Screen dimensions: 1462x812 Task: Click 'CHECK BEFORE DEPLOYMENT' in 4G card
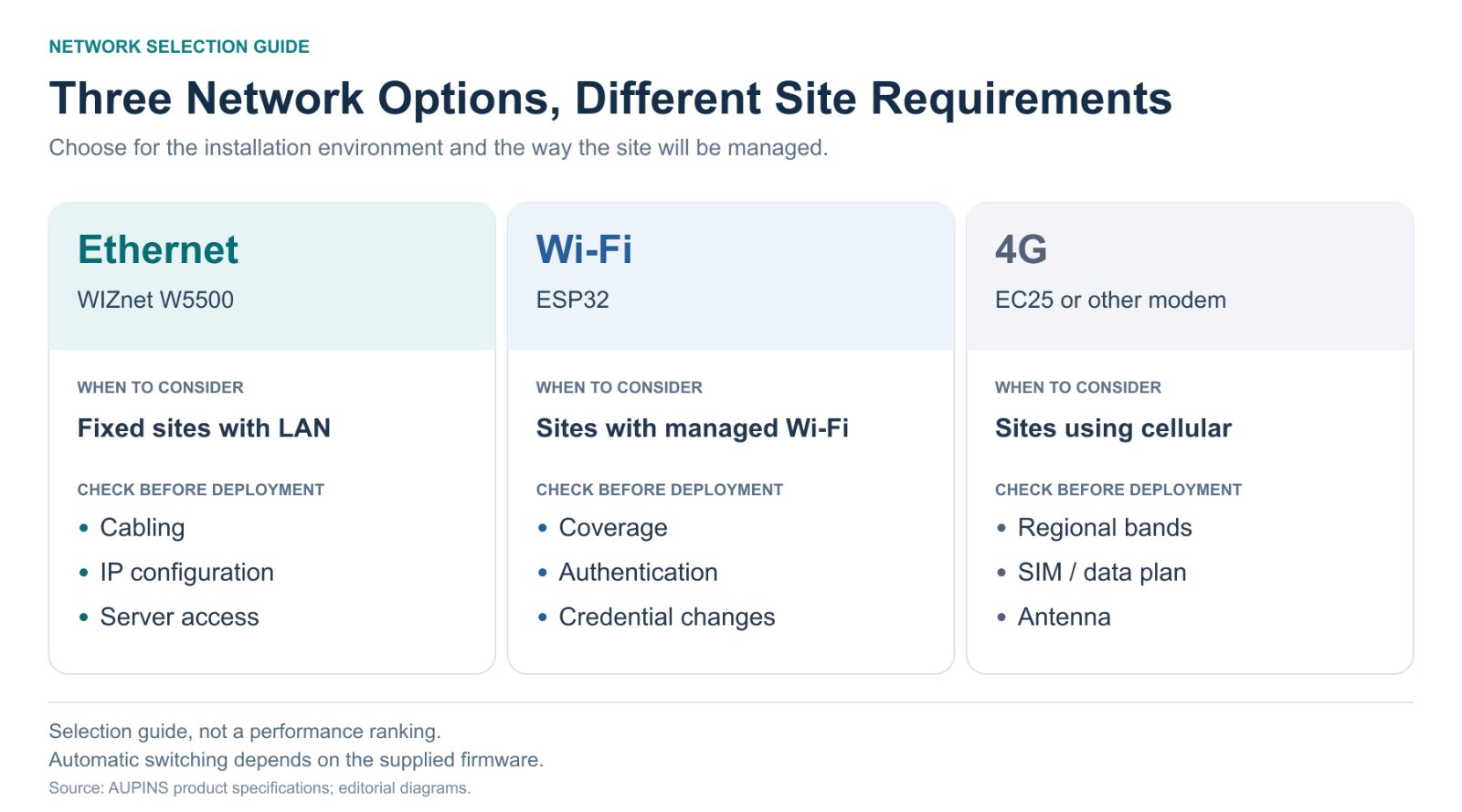pos(1118,490)
